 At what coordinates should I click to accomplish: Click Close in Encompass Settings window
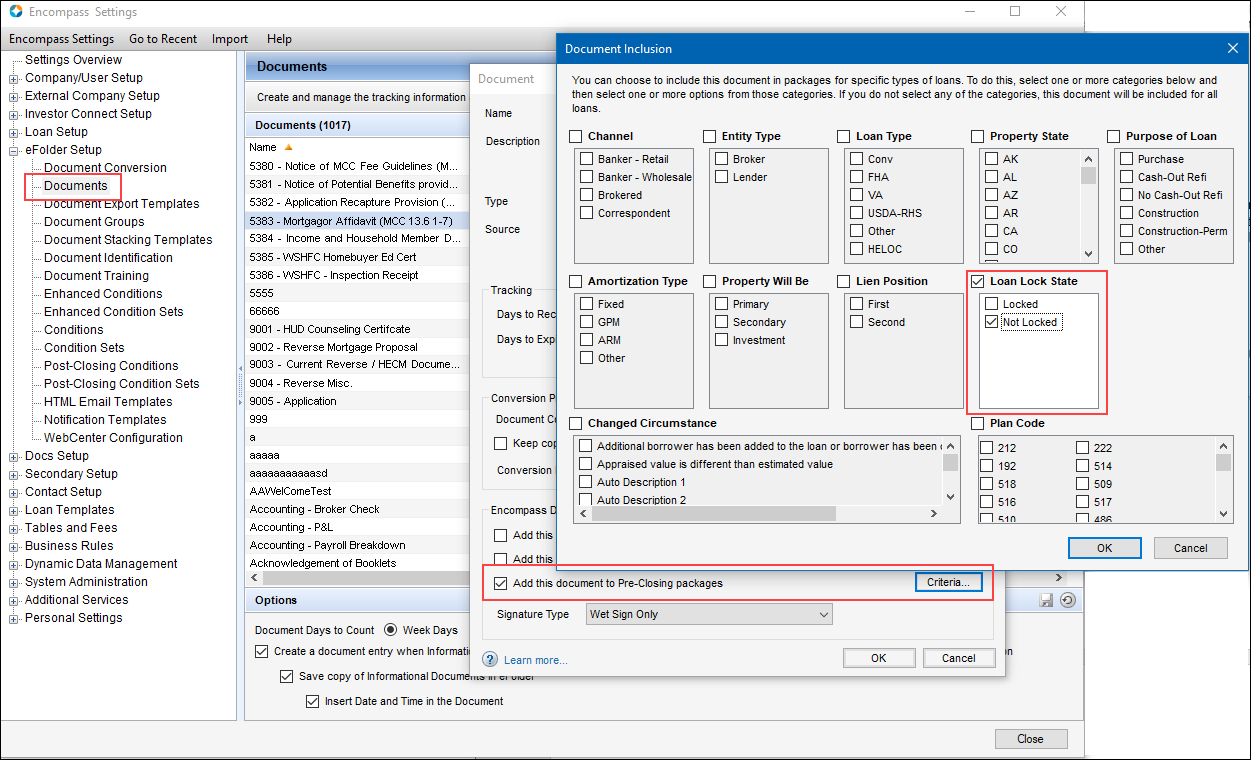[1031, 739]
